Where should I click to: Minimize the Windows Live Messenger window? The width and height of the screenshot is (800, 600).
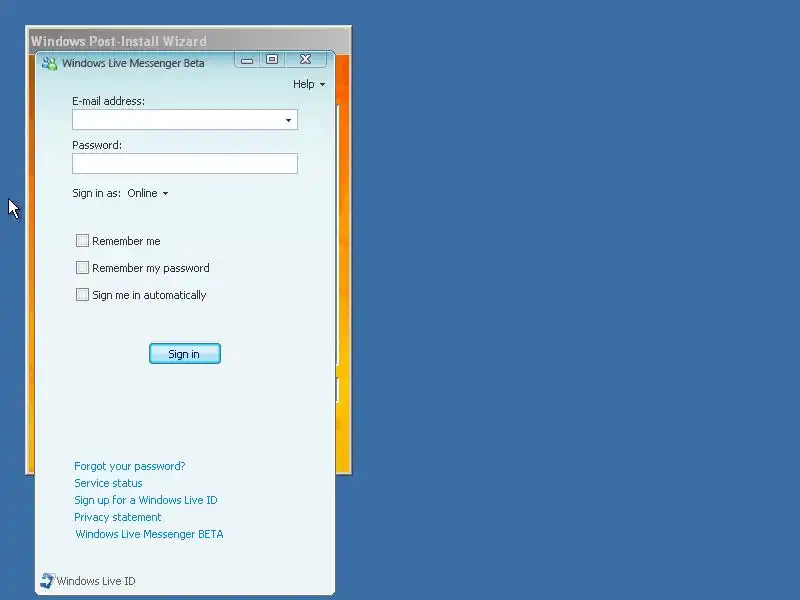pos(247,60)
